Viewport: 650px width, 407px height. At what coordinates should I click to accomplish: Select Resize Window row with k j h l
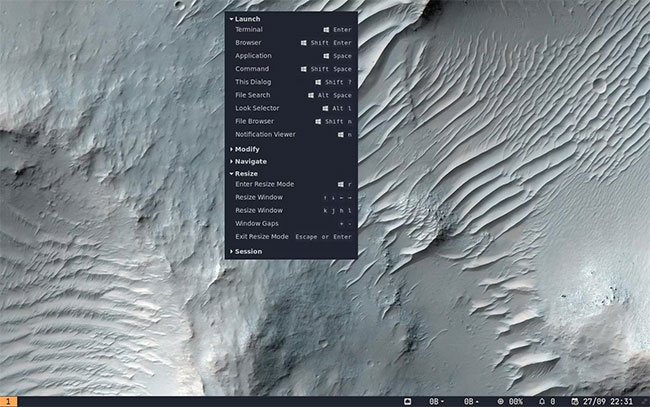point(291,211)
